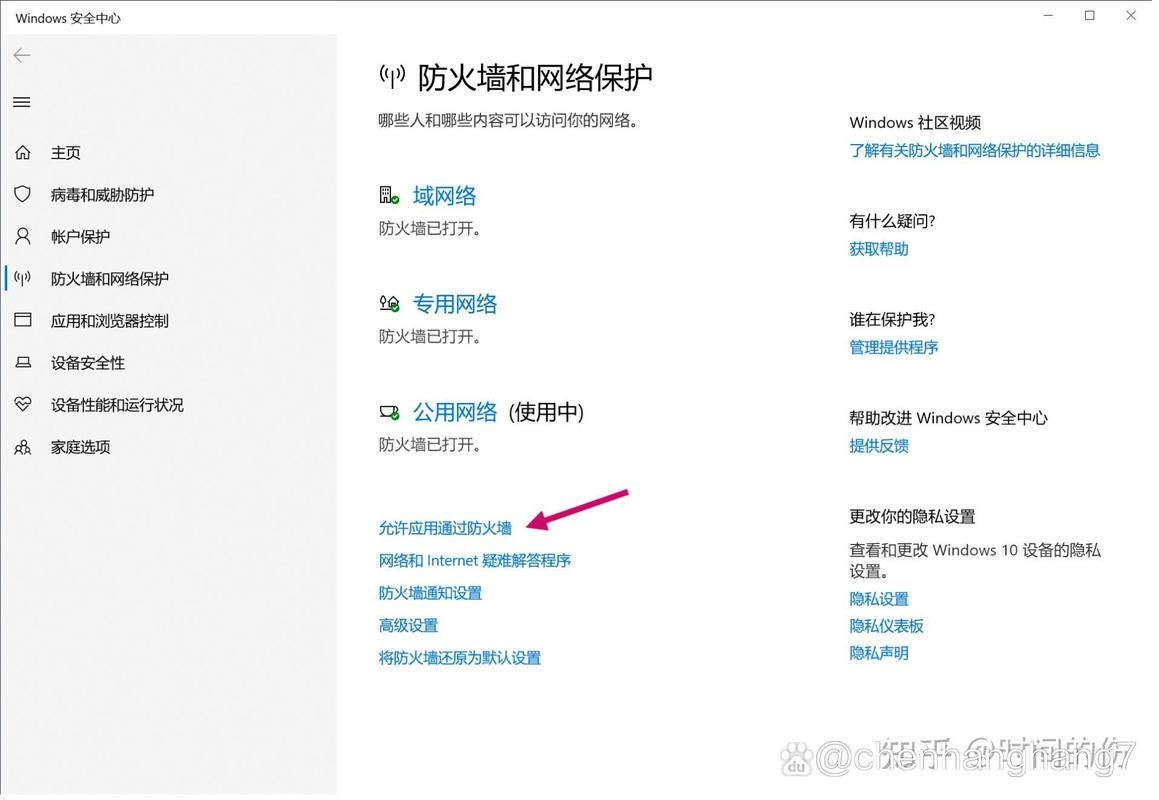Click 防火墙已打开 text under 专用网络
Viewport: 1159px width, 800px height.
(430, 336)
